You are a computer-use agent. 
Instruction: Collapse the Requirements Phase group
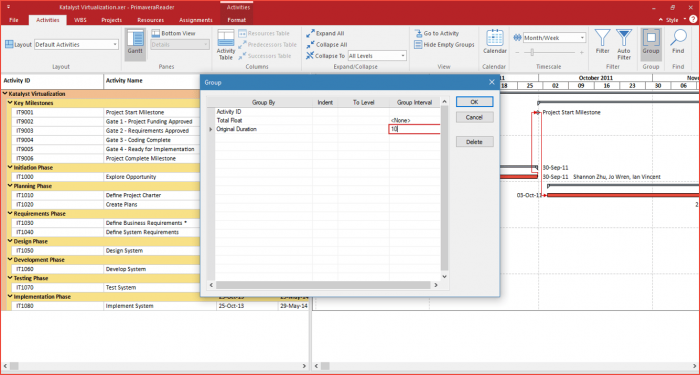pos(10,214)
